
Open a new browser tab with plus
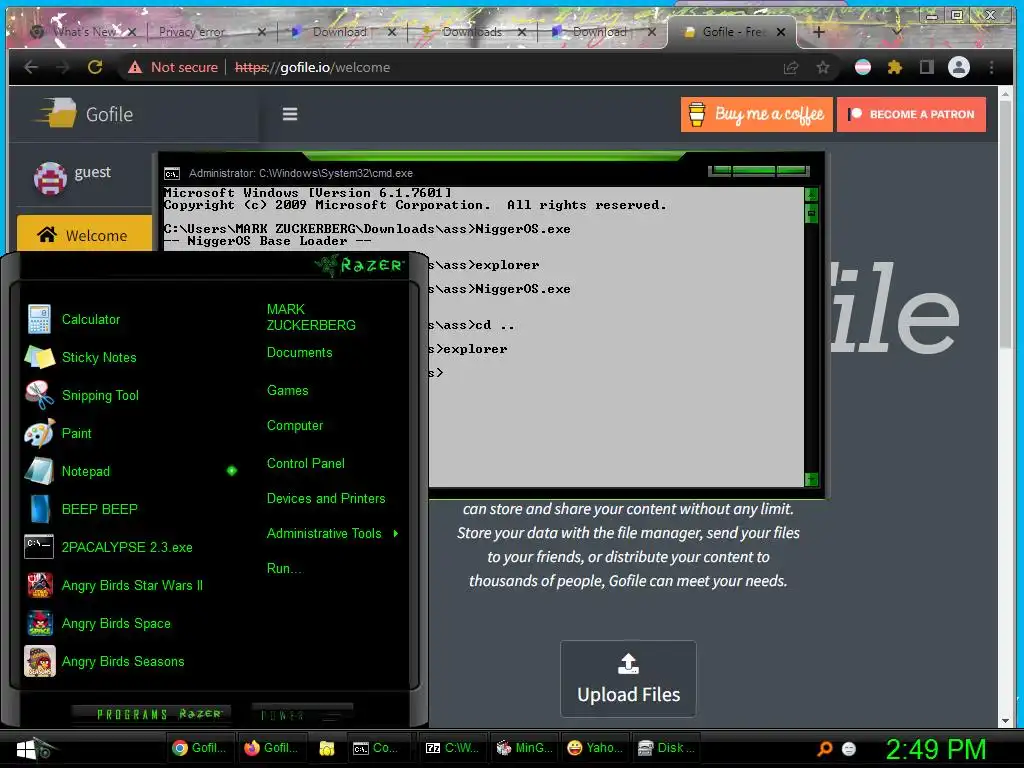pos(819,31)
